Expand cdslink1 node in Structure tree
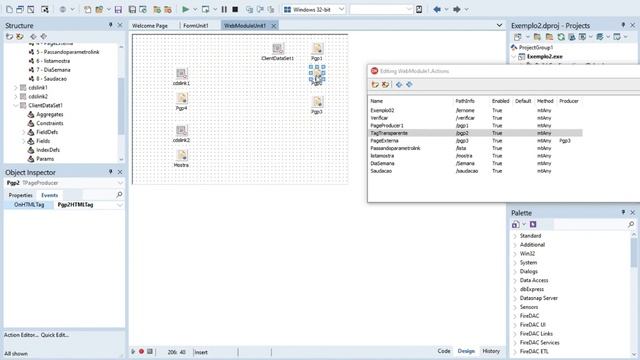Screen dimensions: 640x360 [x=16, y=88]
